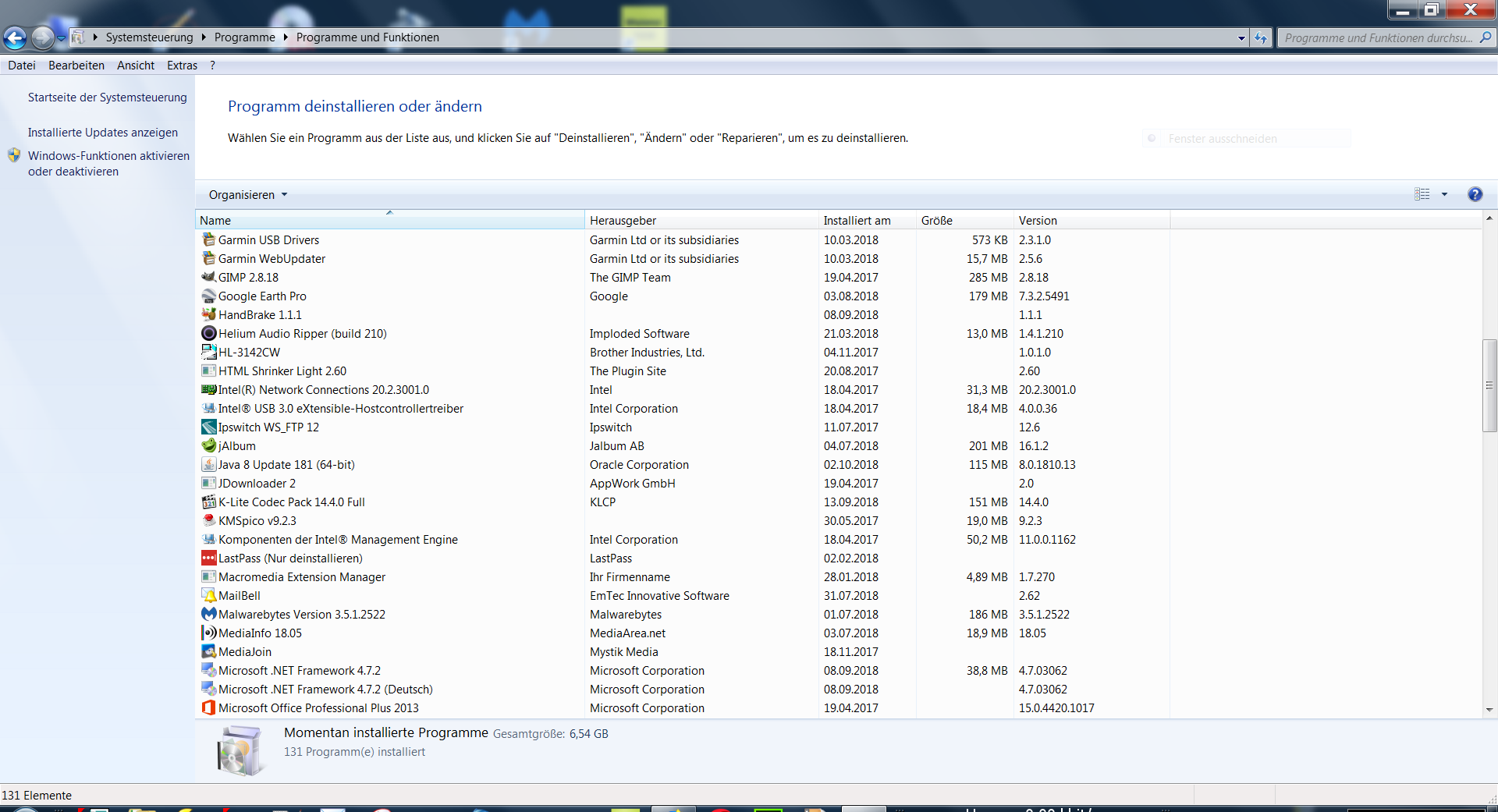Sort by the Größe column header
Viewport: 1498px width, 812px height.
pyautogui.click(x=964, y=220)
